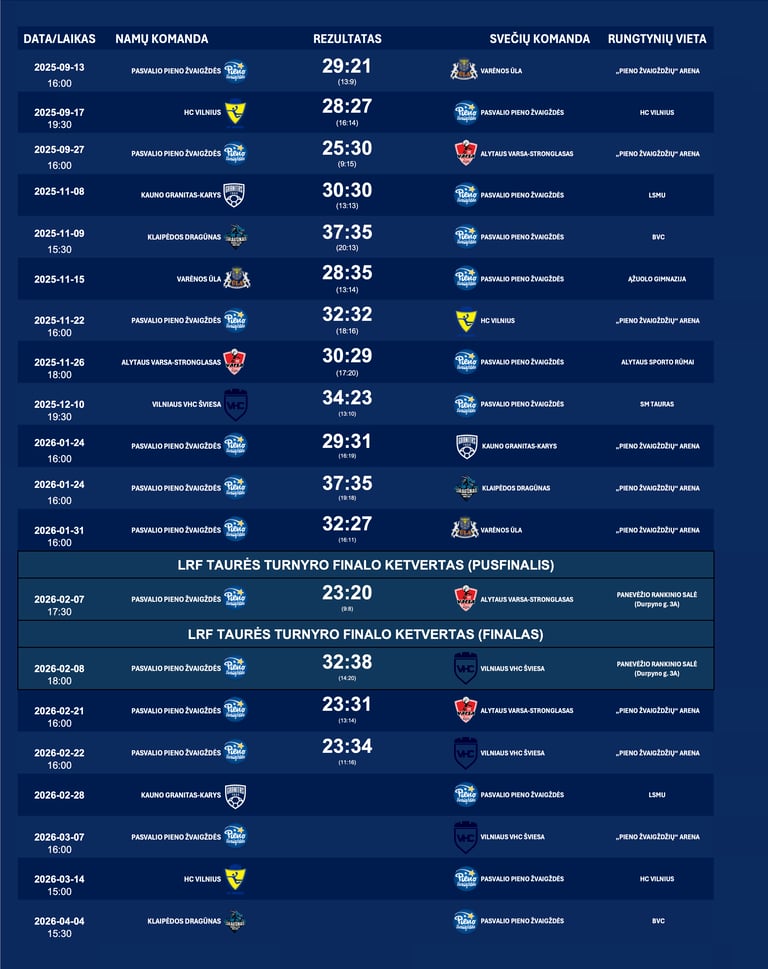Click Vilniaus VHC Šviesa logo in 2025-12-10 match
Screen dimensions: 768x969
point(235,404)
